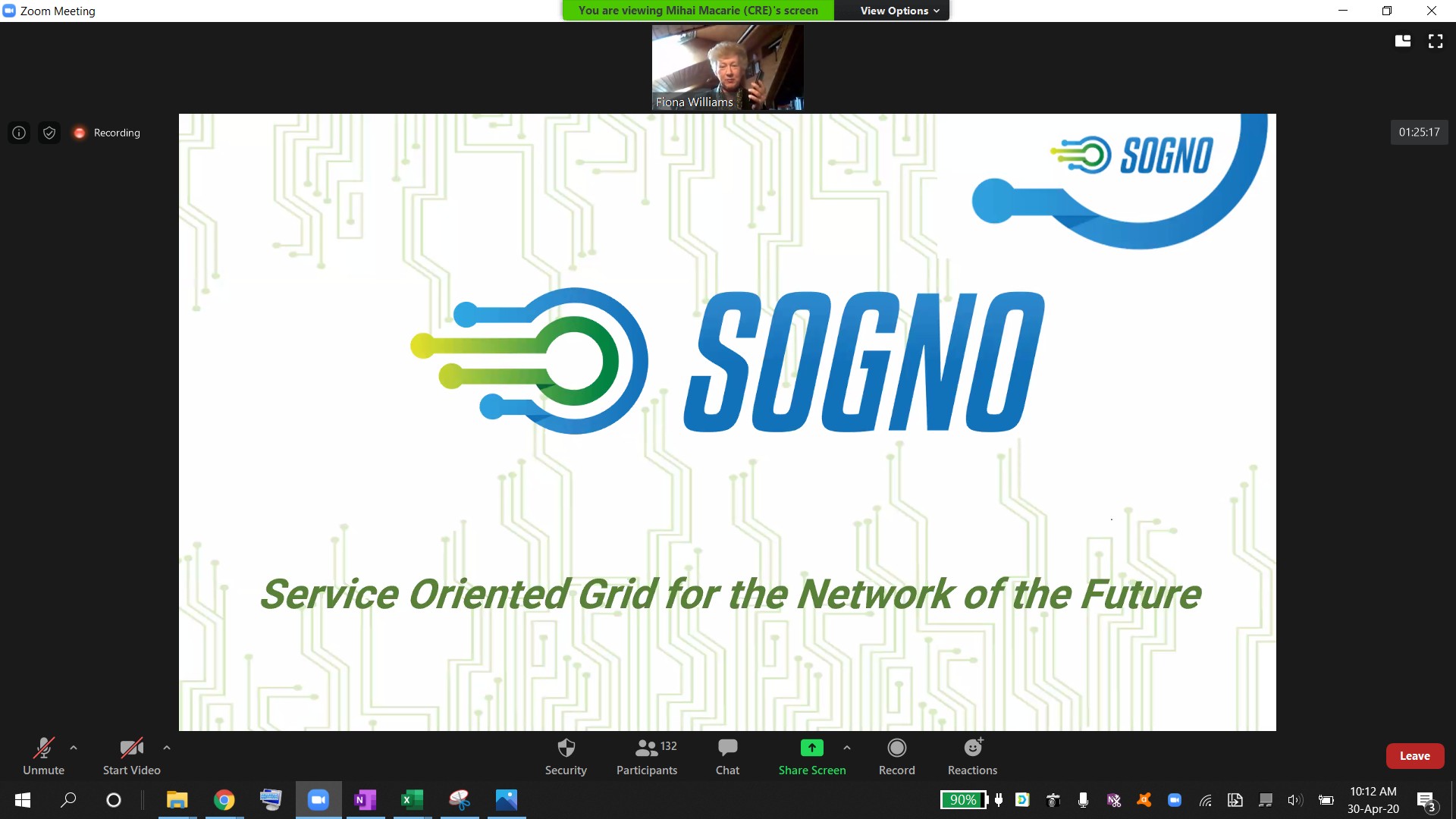Select Fiona Williams video thumbnail
Viewport: 1456px width, 819px height.
pyautogui.click(x=727, y=67)
